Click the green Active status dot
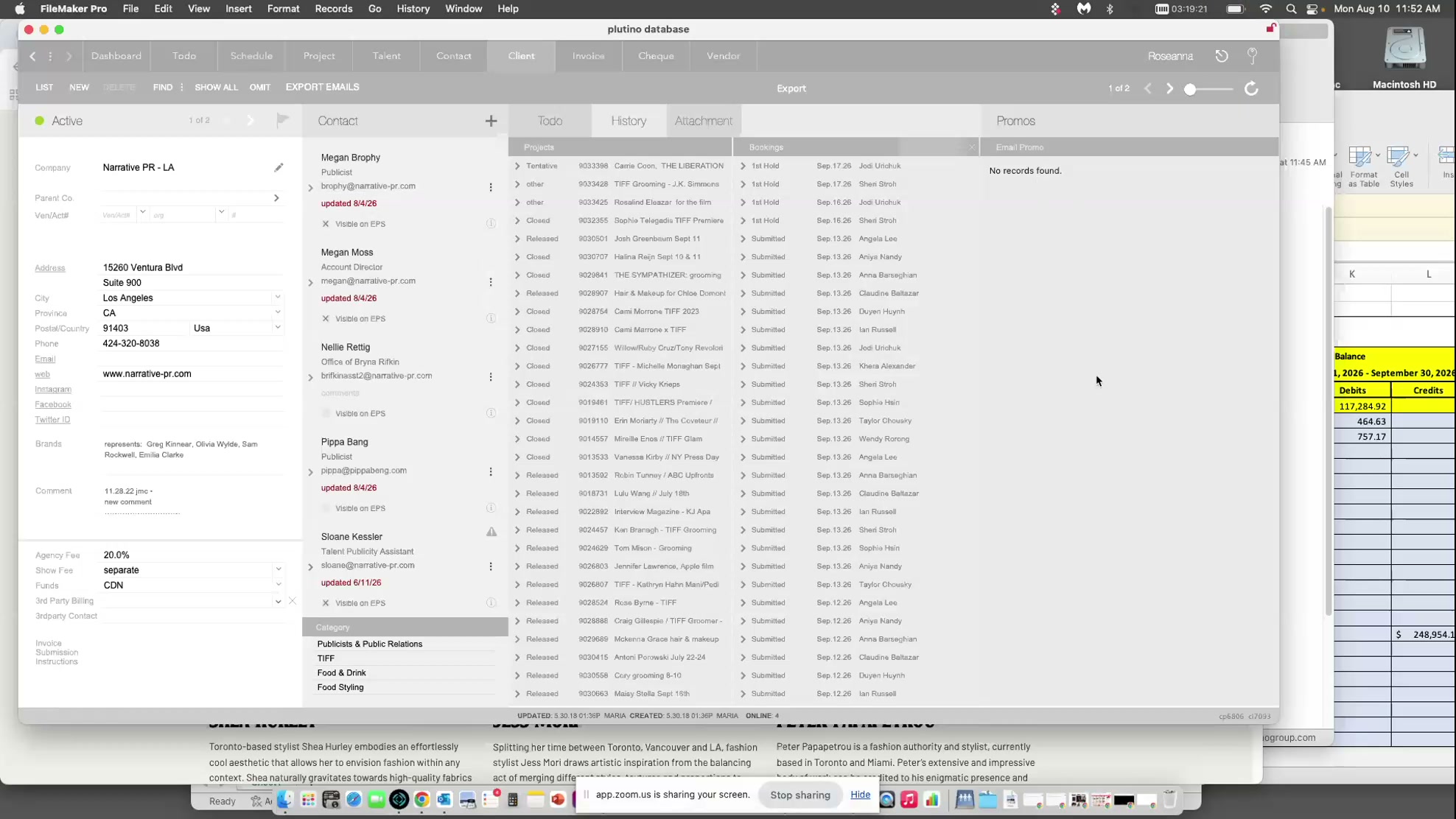The height and width of the screenshot is (819, 1456). 40,121
